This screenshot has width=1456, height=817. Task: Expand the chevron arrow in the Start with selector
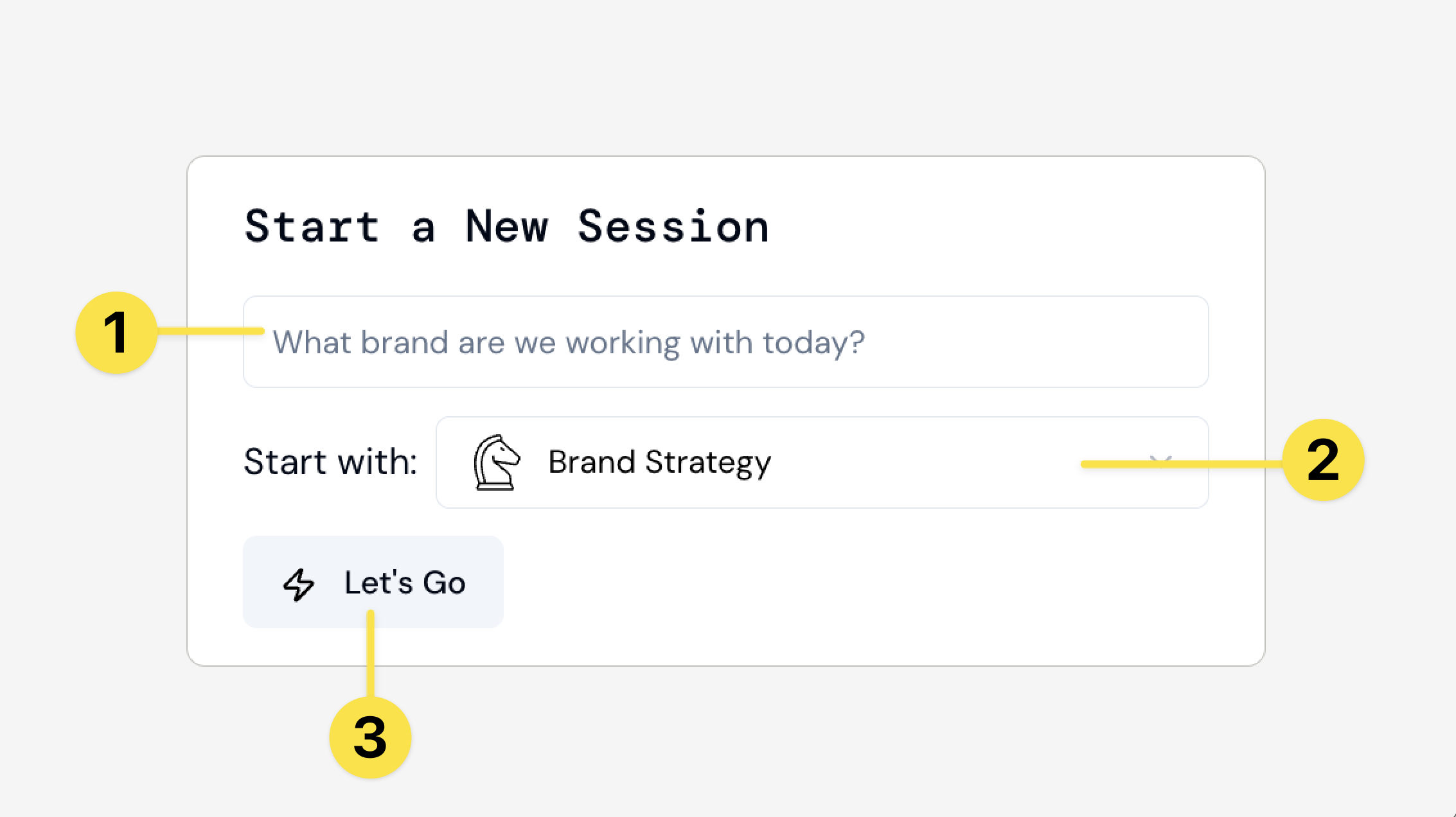[x=1160, y=461]
